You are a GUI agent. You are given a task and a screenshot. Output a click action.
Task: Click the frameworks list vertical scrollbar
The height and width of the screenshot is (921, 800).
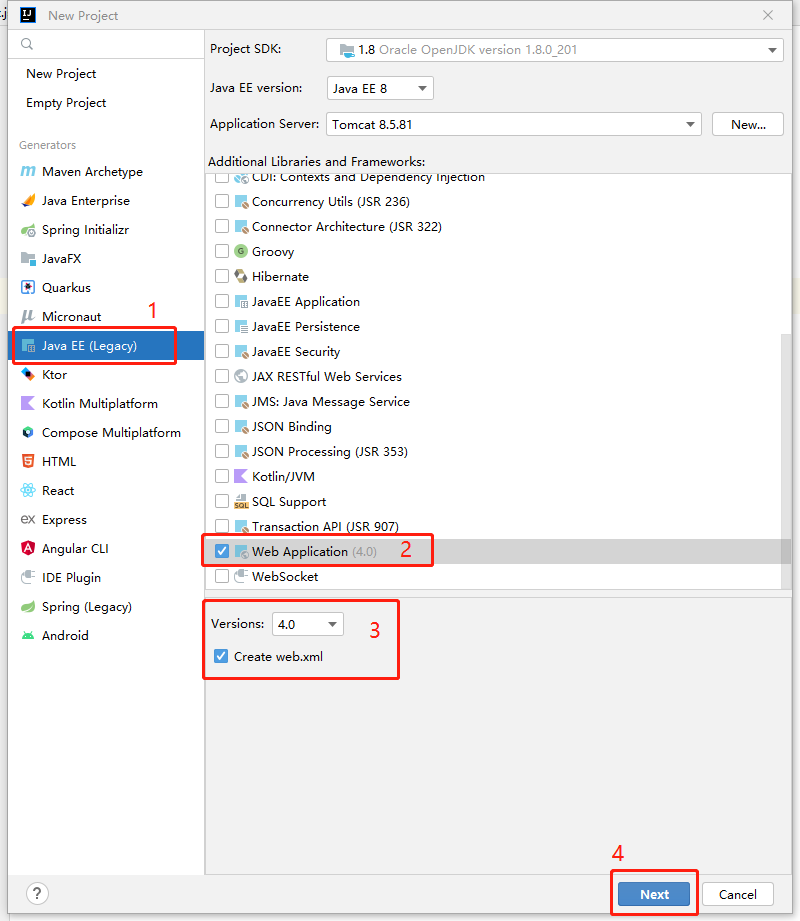coord(786,461)
